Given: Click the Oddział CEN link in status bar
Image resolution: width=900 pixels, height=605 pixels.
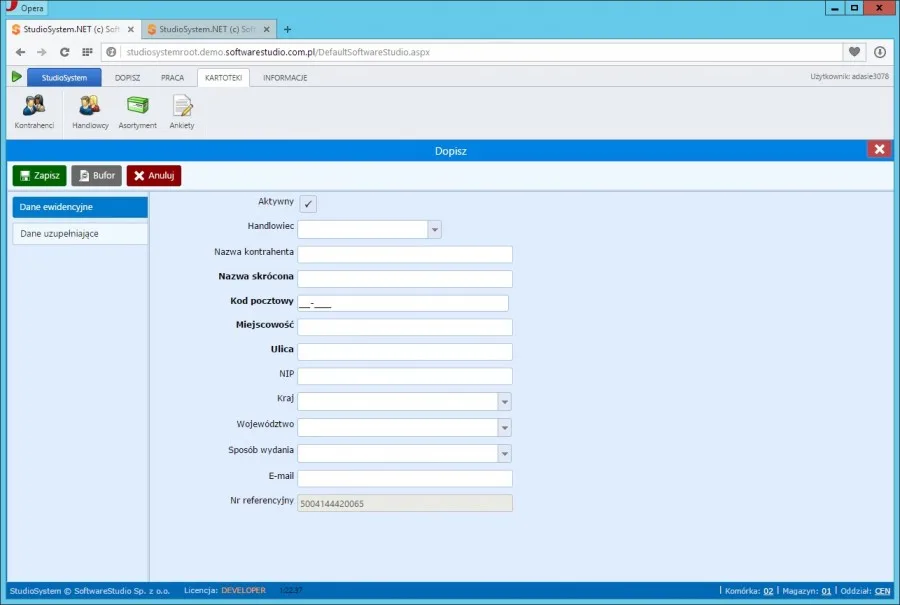Looking at the screenshot, I should click(x=883, y=591).
